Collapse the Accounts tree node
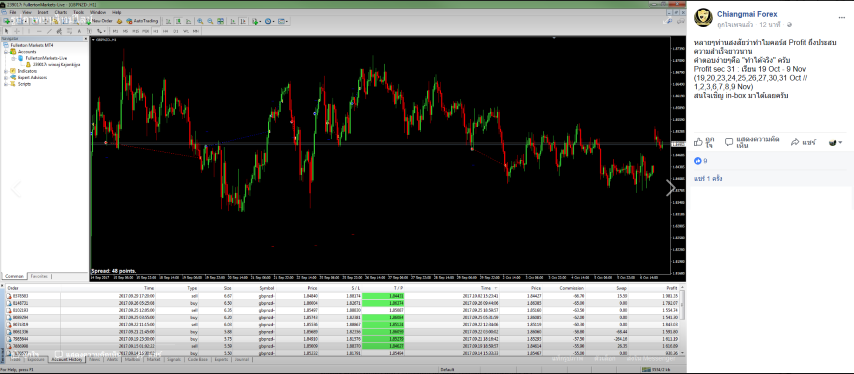 [5, 52]
